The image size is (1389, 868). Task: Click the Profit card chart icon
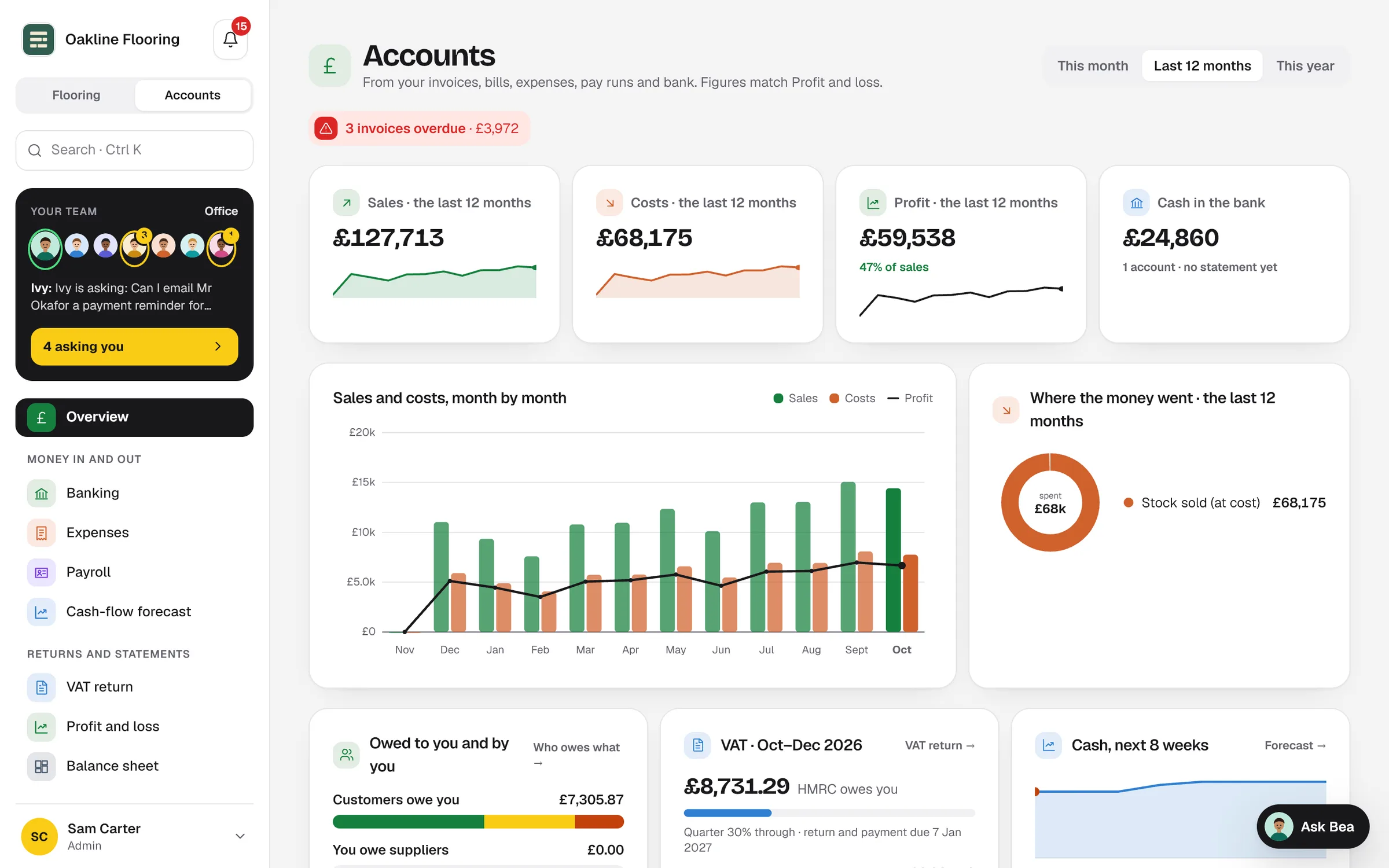pyautogui.click(x=873, y=203)
